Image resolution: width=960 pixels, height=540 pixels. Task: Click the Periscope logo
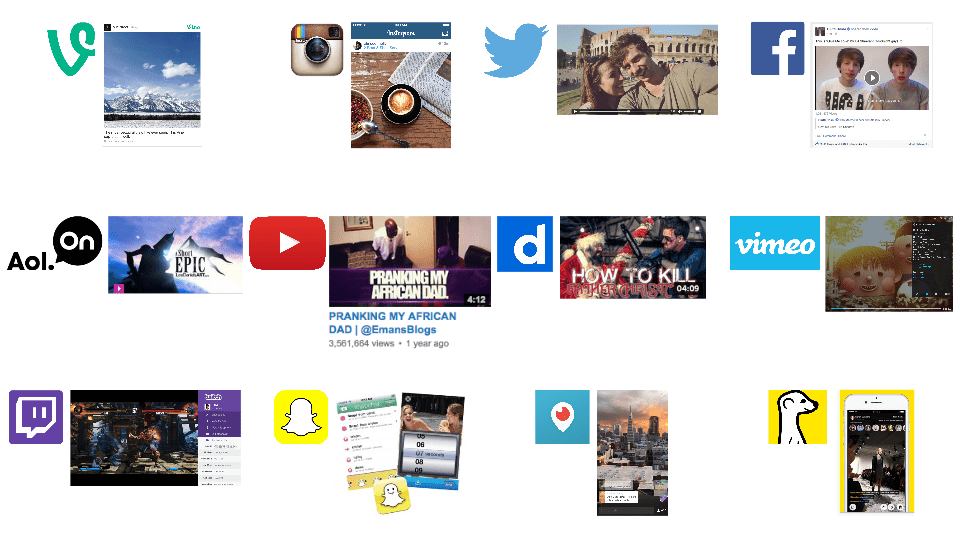pyautogui.click(x=562, y=417)
